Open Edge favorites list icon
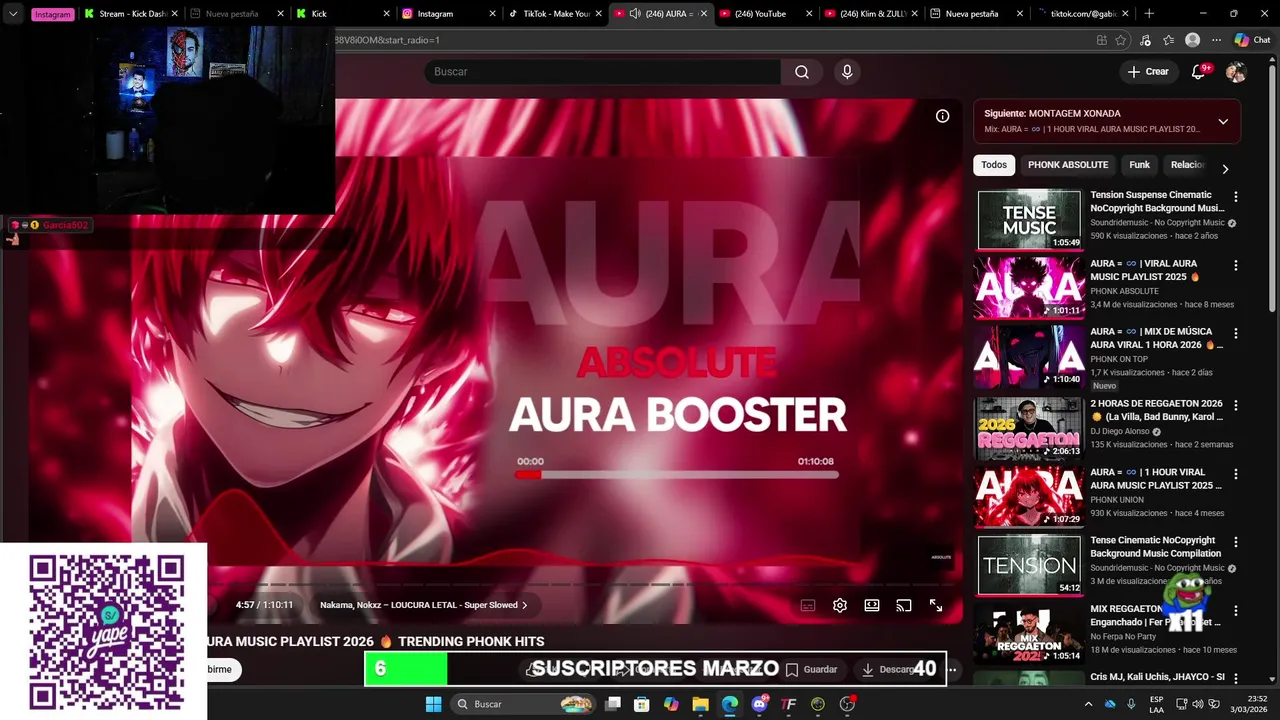Image resolution: width=1280 pixels, height=720 pixels. click(1168, 40)
